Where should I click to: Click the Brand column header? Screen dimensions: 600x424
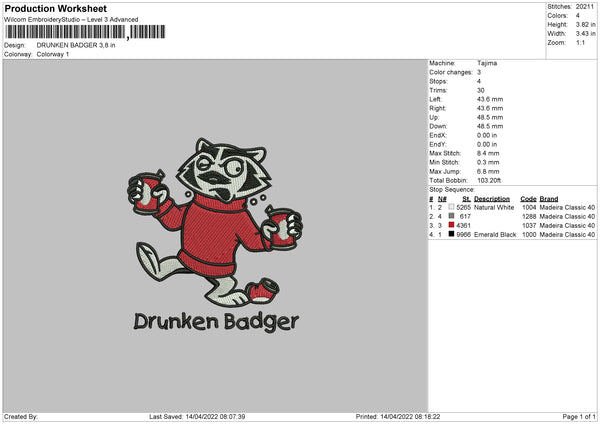[549, 199]
